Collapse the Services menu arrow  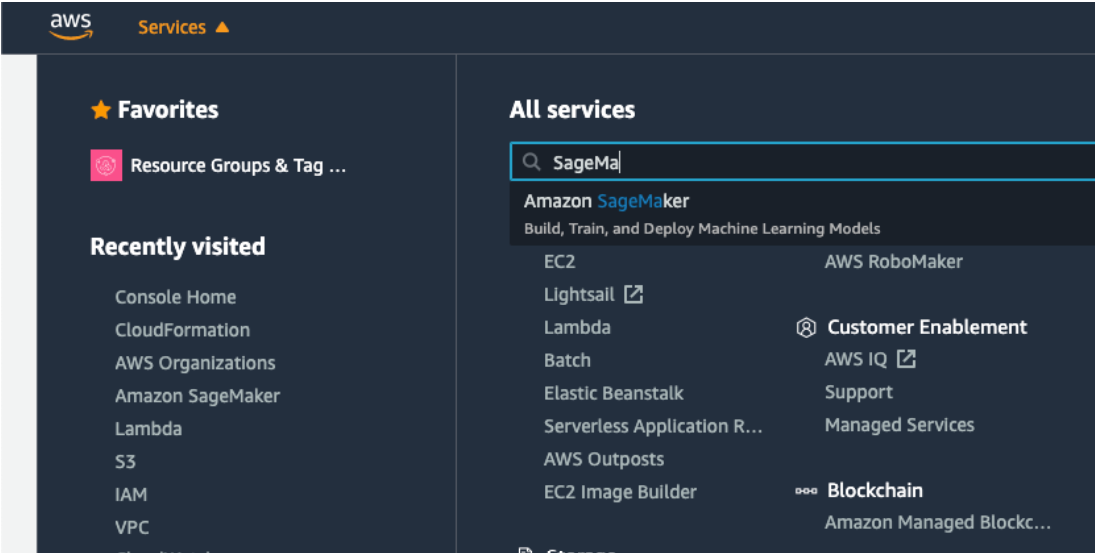[x=222, y=27]
